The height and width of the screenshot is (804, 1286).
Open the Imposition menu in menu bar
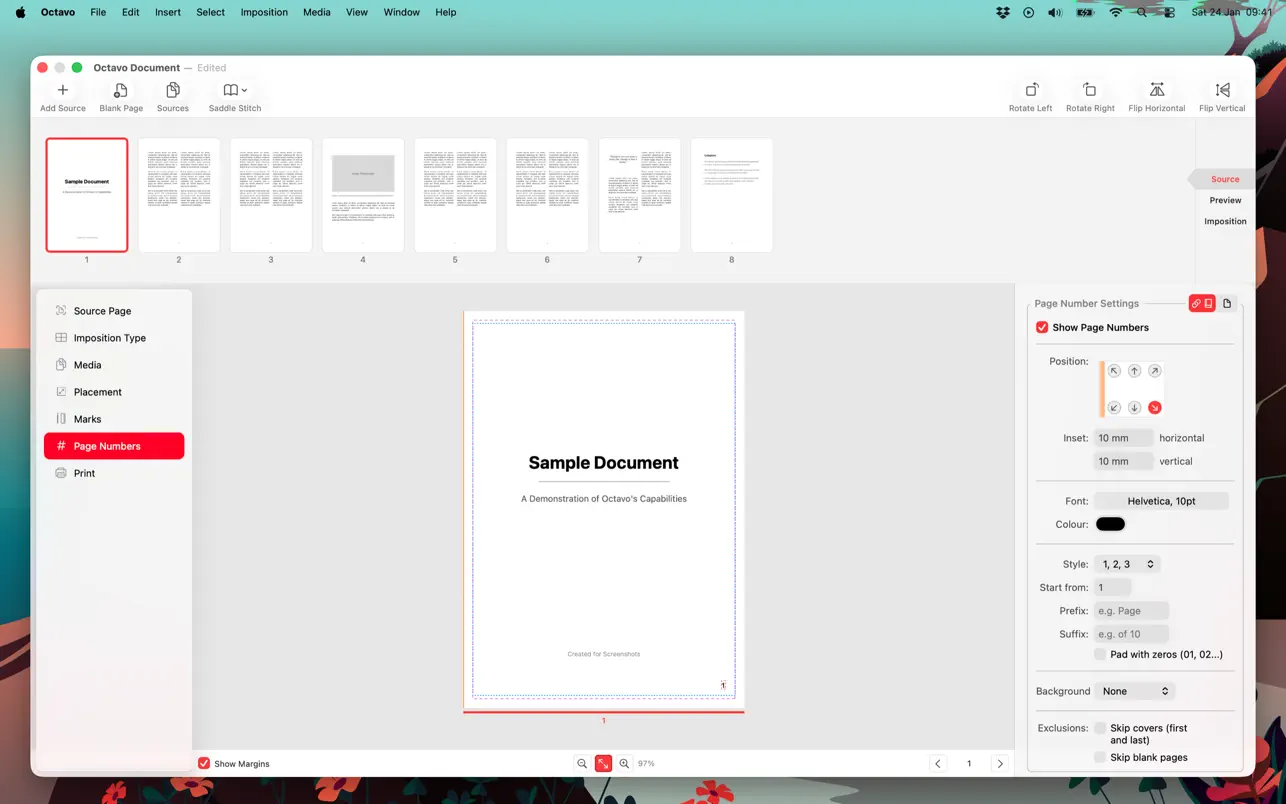coord(264,12)
